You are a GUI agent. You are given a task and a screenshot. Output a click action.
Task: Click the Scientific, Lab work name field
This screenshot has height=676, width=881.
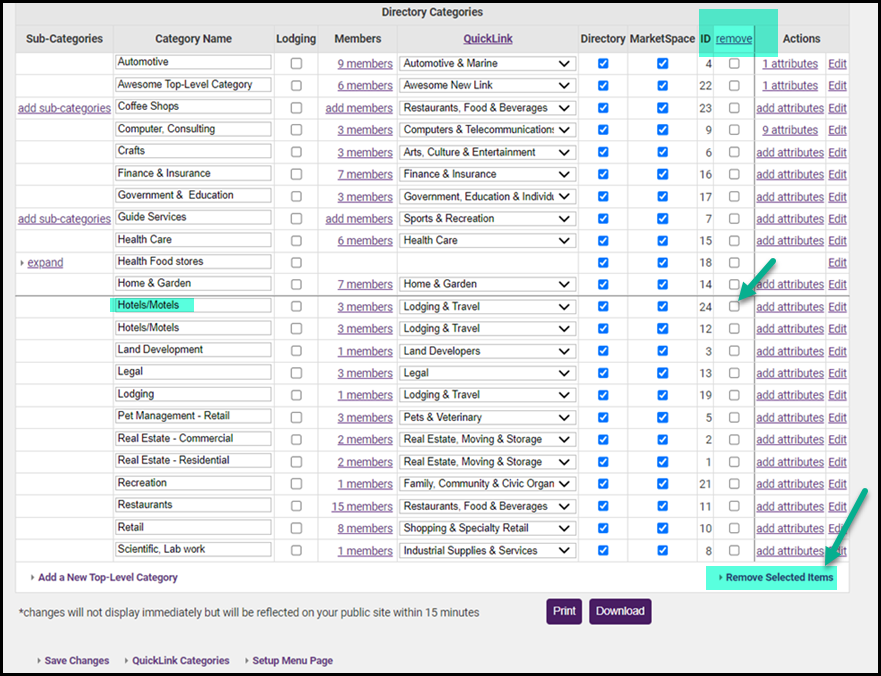click(193, 550)
